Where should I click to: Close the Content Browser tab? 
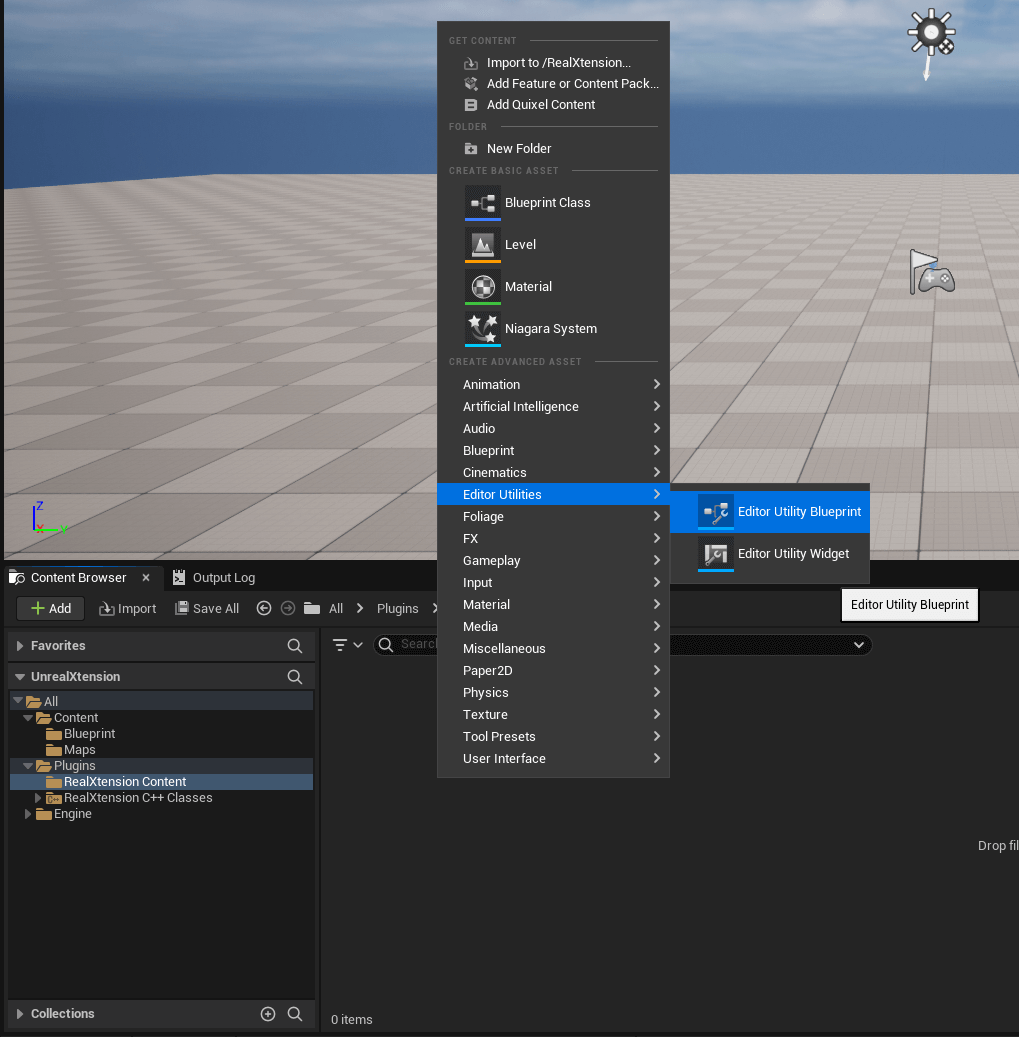pyautogui.click(x=146, y=578)
